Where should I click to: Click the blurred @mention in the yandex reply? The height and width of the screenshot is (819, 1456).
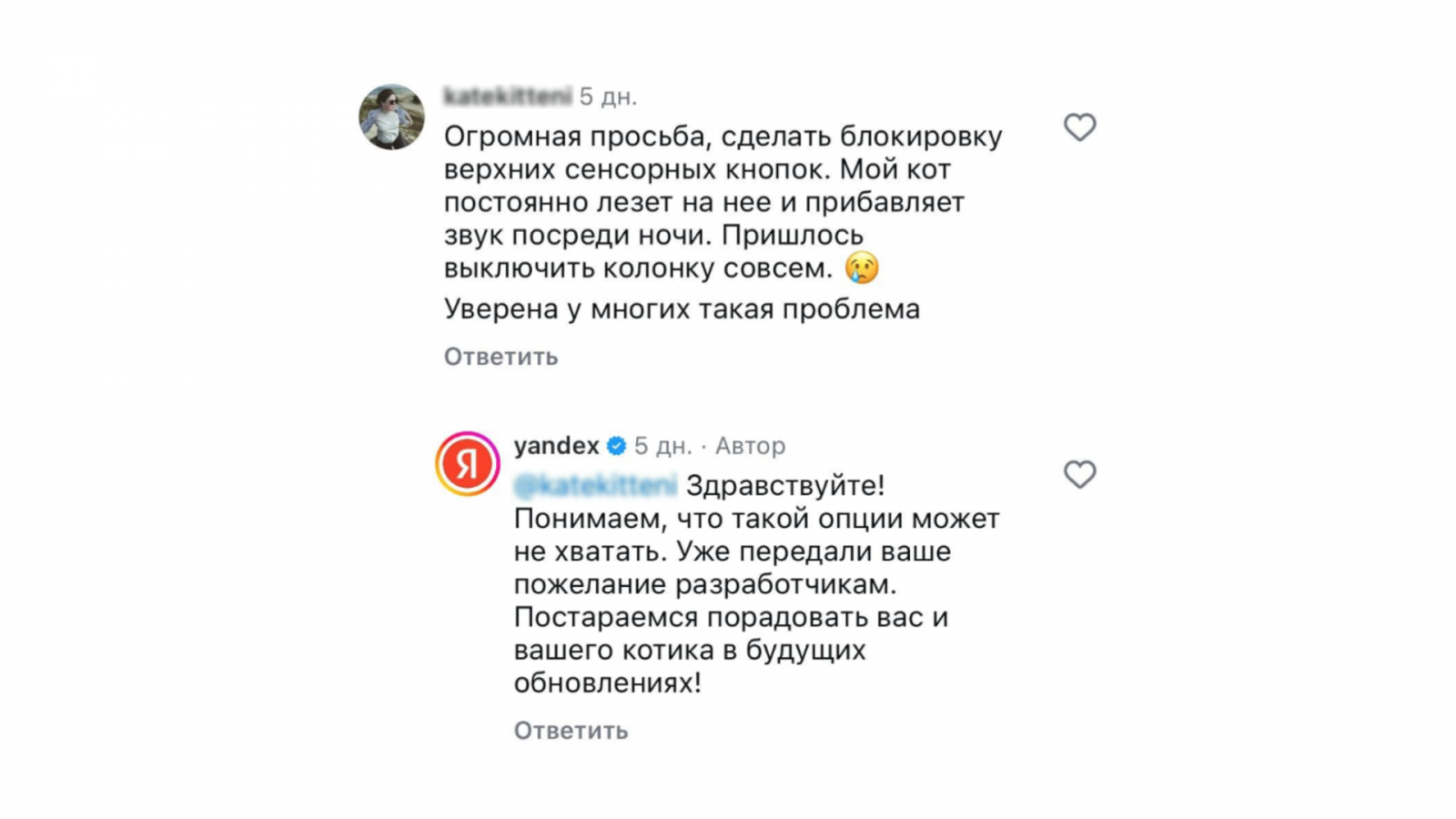[x=595, y=486]
